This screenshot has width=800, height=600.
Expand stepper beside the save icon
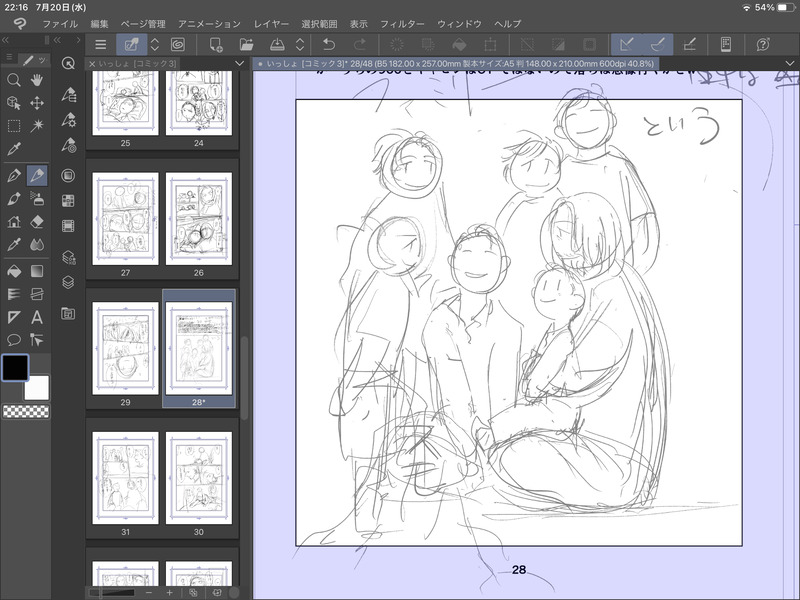[300, 45]
